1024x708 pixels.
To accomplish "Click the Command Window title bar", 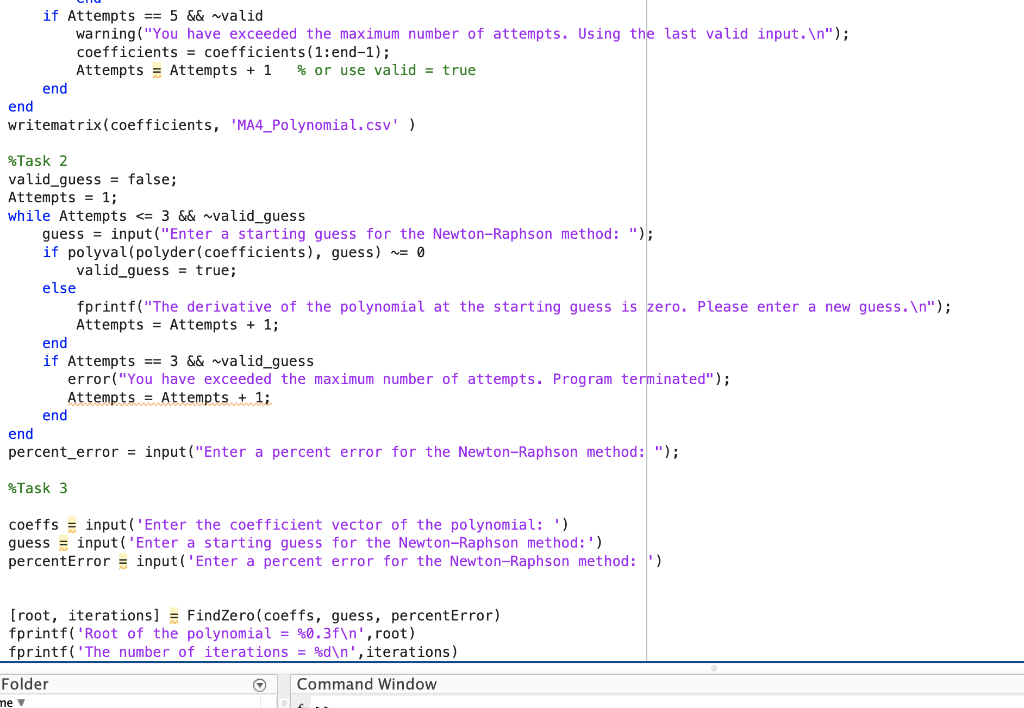I will tap(657, 684).
